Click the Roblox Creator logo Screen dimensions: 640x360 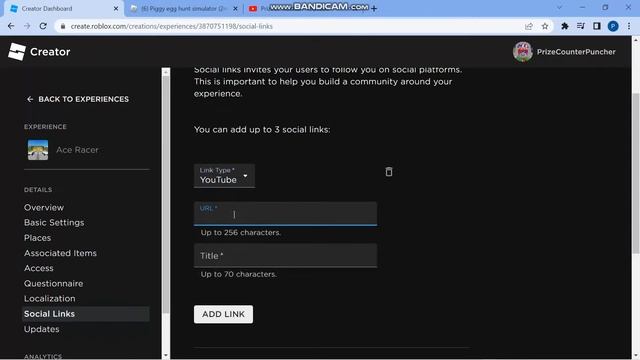pos(17,52)
